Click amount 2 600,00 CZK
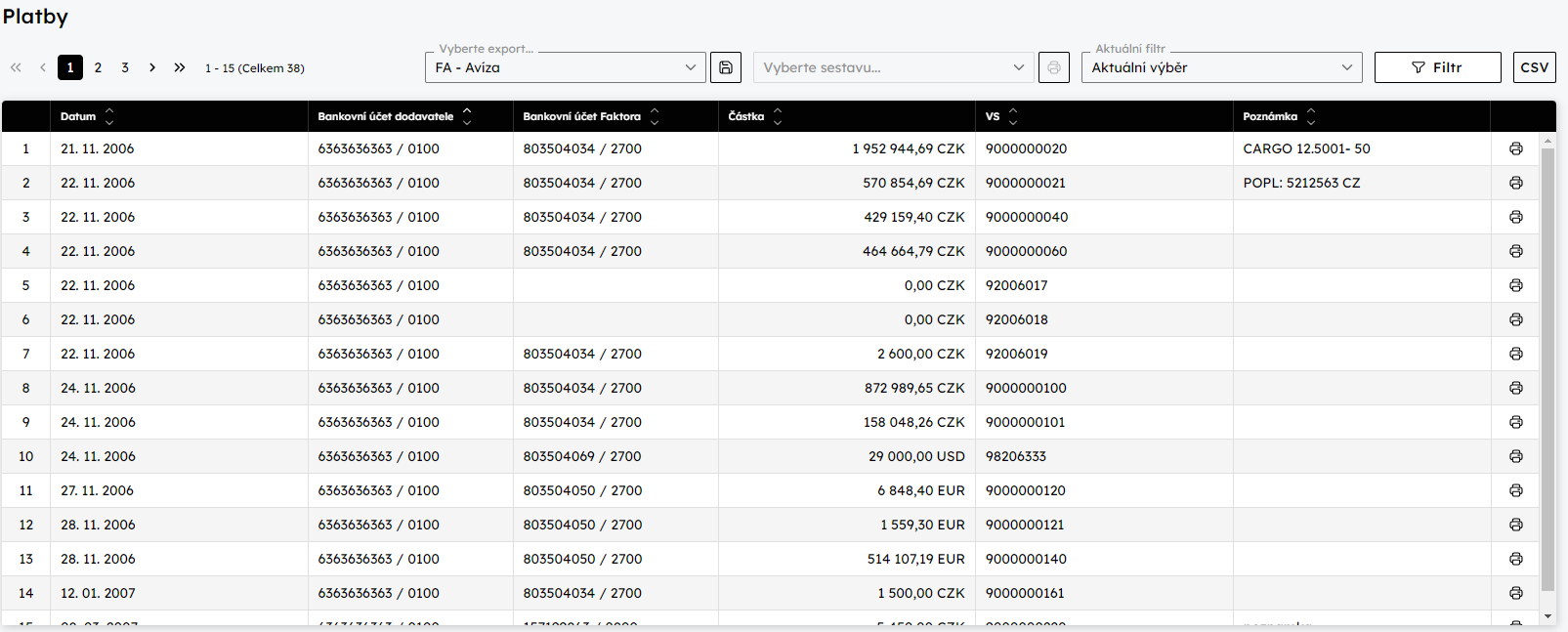The image size is (1568, 632). click(x=920, y=354)
